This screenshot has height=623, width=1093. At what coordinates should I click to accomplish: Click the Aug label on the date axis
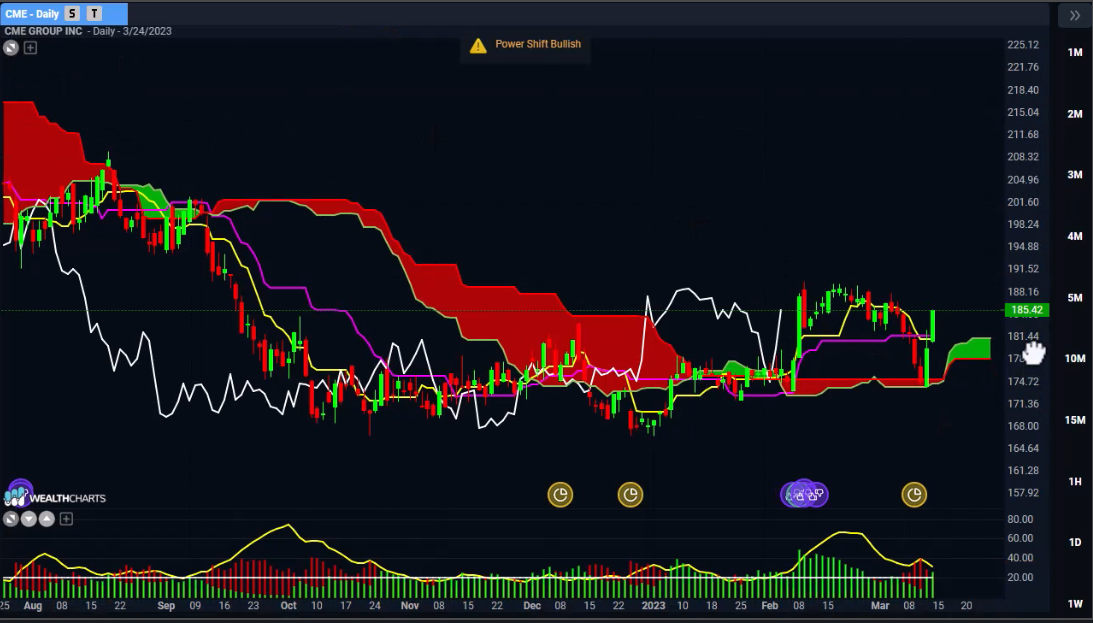pyautogui.click(x=33, y=606)
